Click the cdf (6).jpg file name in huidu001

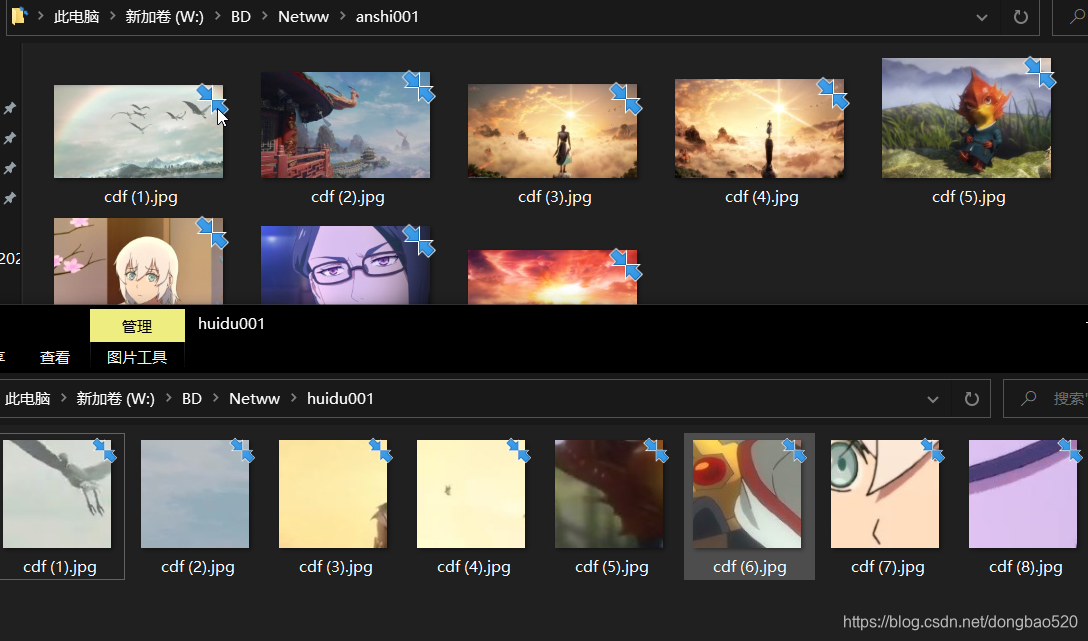coord(749,567)
